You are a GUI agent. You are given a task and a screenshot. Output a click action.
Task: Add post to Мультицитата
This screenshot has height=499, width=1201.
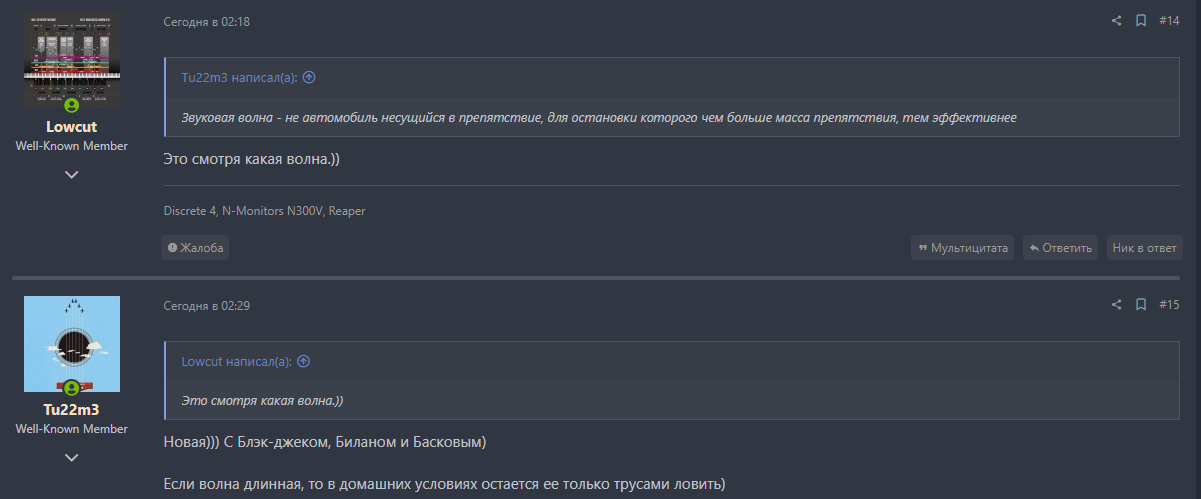[x=962, y=247]
